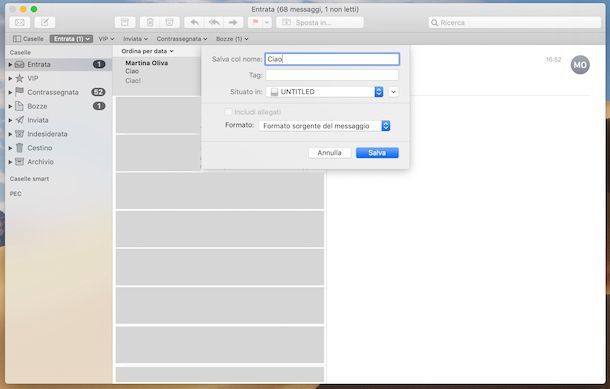Open the flag color dropdown arrow
The height and width of the screenshot is (389, 610).
267,23
